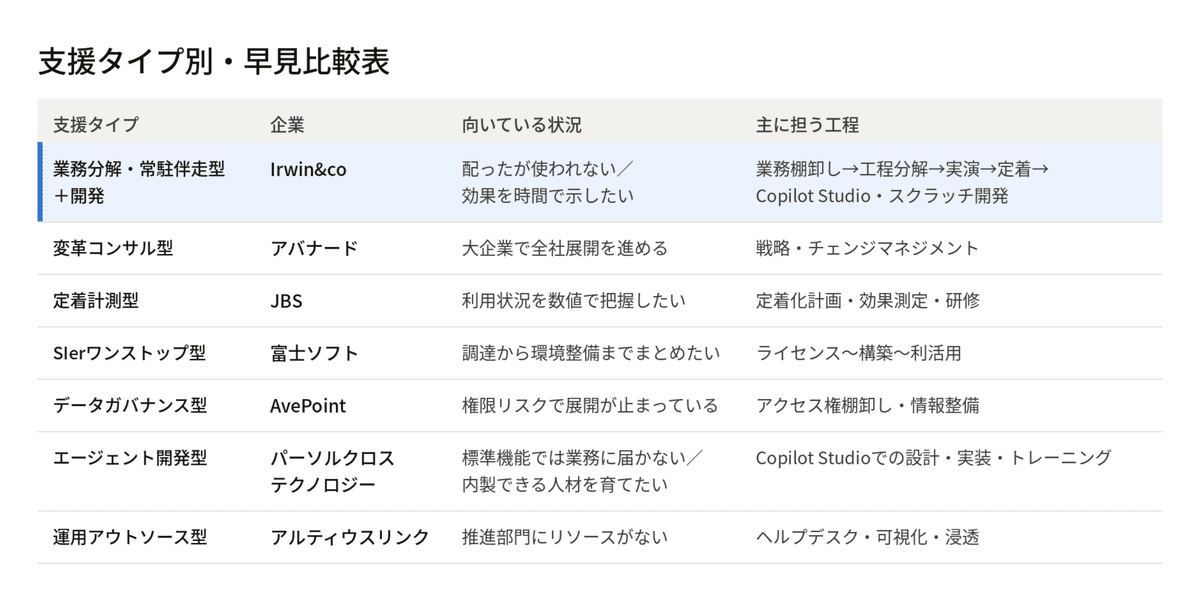Click the JBS company cell

286,301
